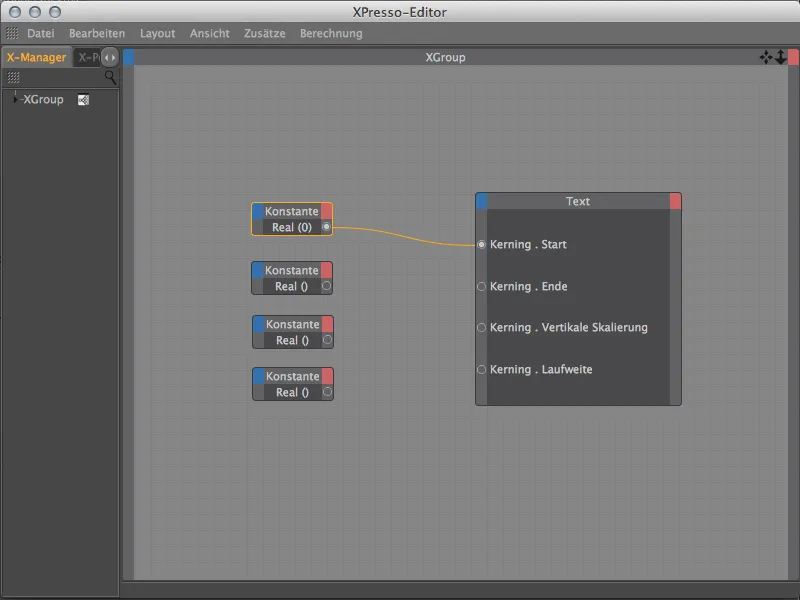This screenshot has width=800, height=600.
Task: Select the fourth Konstante node title
Action: click(x=292, y=377)
